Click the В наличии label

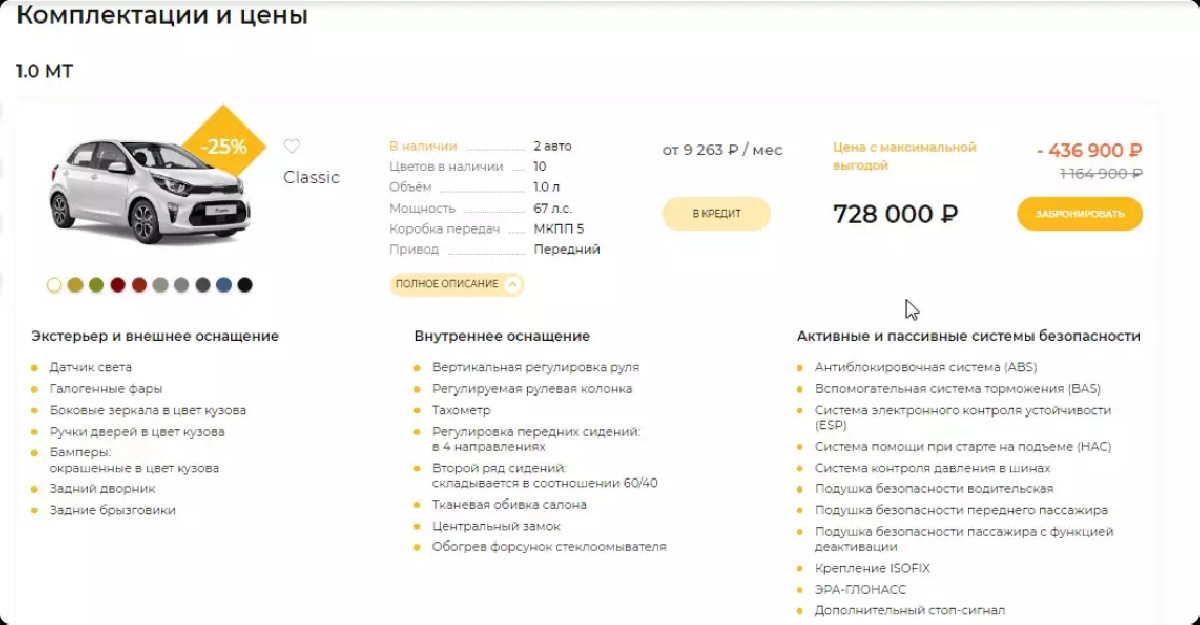click(423, 146)
